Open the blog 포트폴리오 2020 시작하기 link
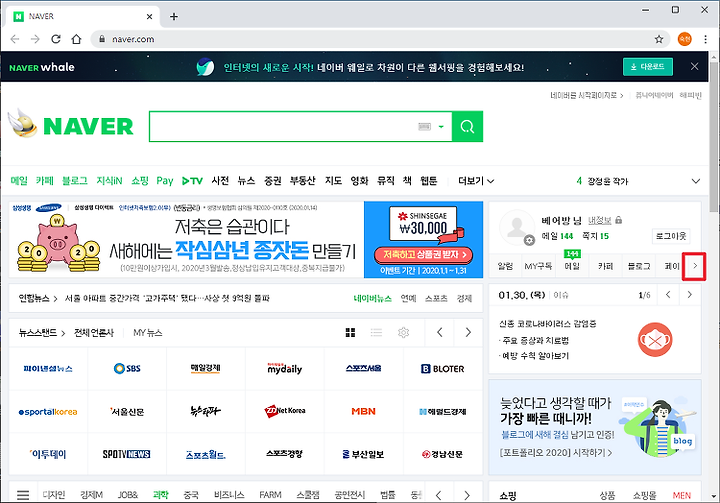720x503 pixels. click(556, 452)
